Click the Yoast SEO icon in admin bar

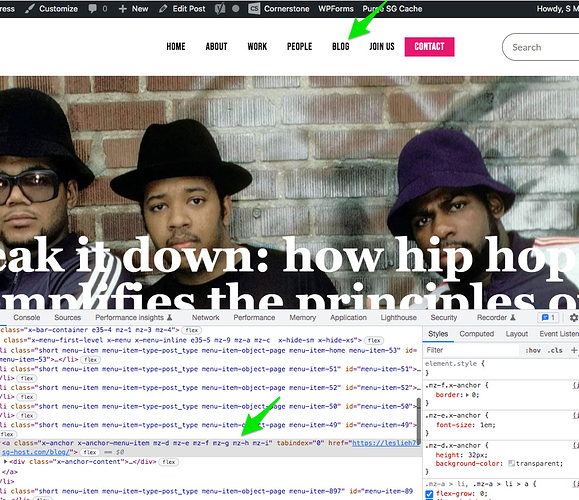(x=220, y=8)
